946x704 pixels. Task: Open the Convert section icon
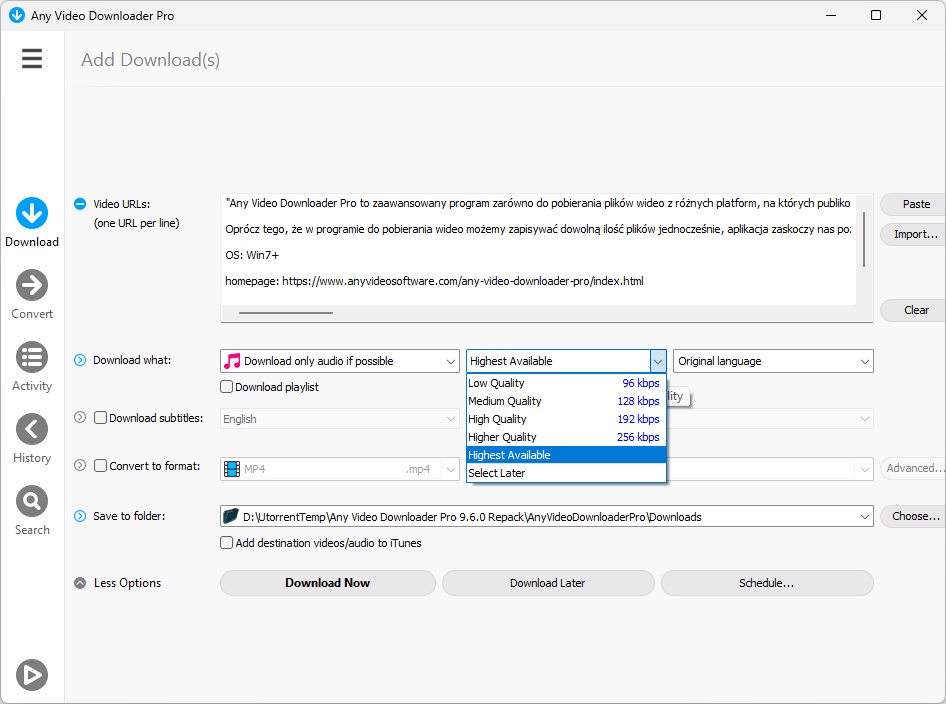click(32, 285)
